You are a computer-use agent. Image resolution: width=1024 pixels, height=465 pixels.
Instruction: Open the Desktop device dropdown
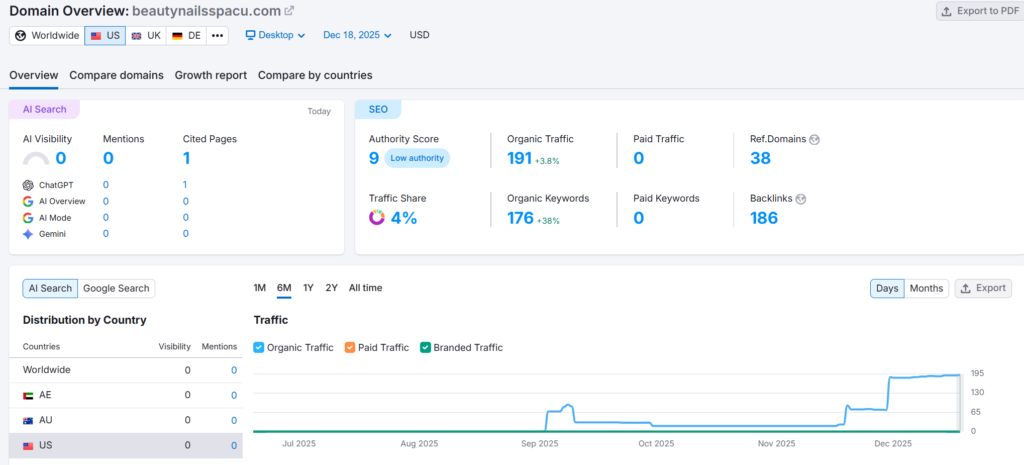coord(275,35)
